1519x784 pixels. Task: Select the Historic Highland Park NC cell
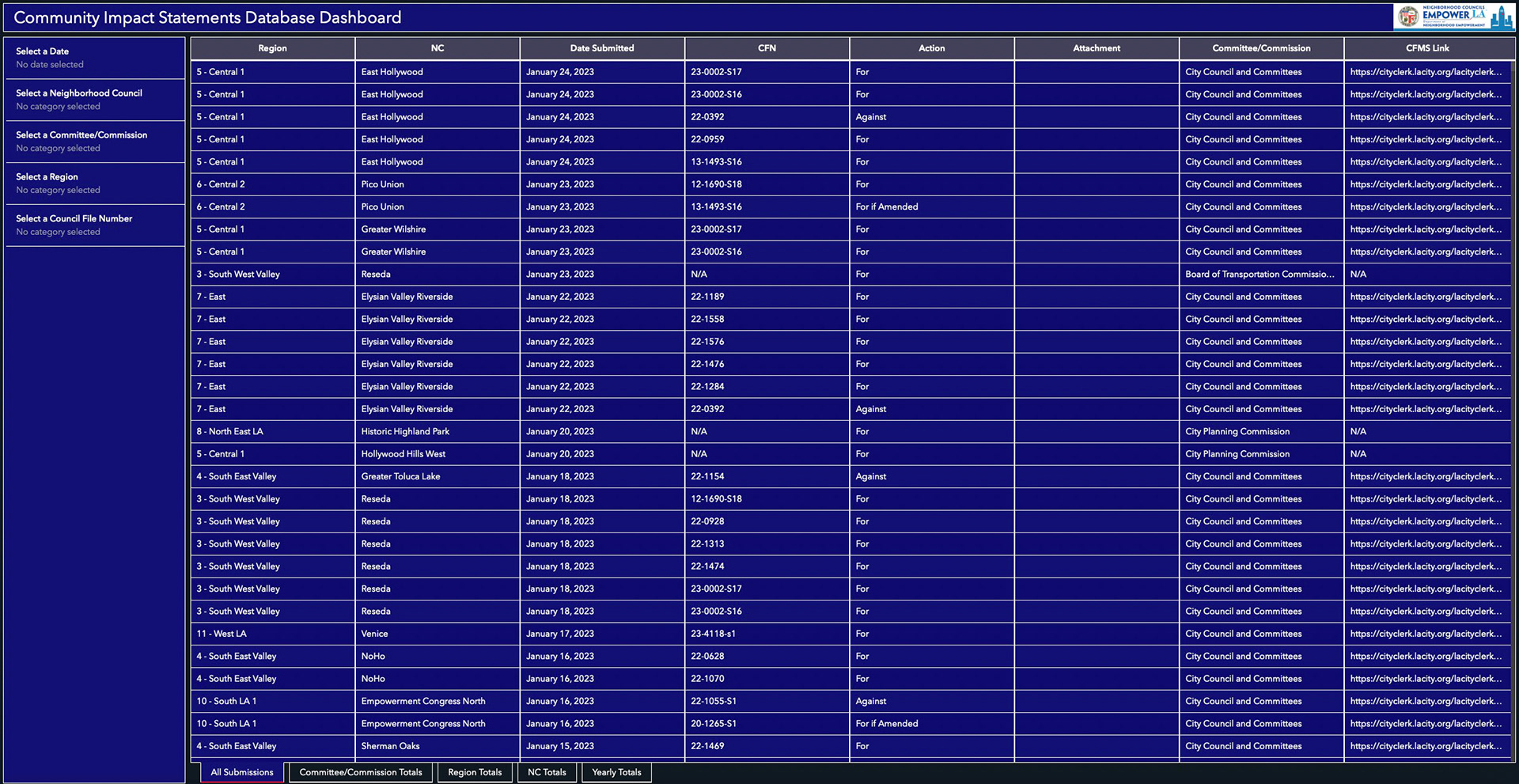[438, 432]
